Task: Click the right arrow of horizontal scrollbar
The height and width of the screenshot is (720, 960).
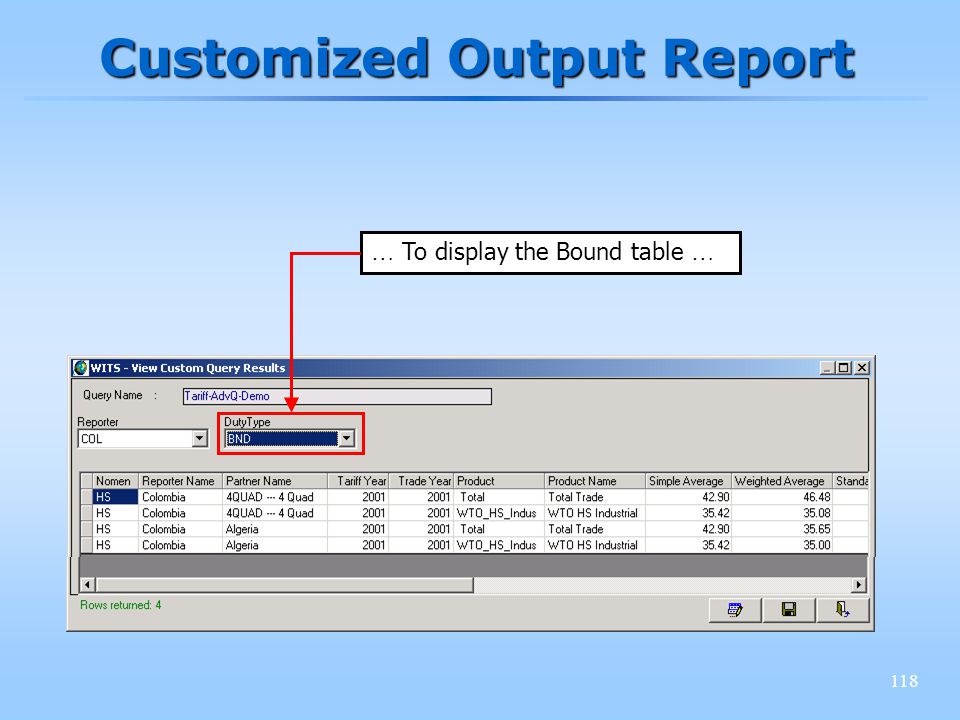Action: pos(859,585)
